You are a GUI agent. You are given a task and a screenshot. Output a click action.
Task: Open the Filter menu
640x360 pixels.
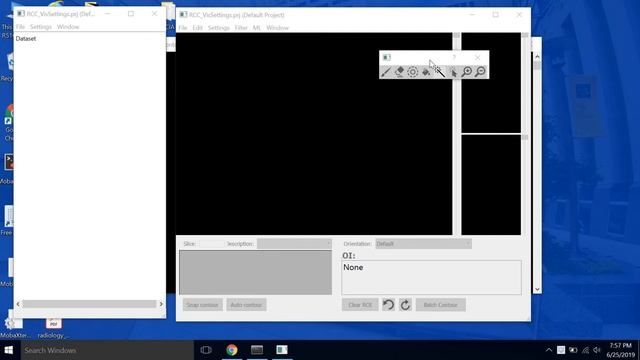click(241, 28)
